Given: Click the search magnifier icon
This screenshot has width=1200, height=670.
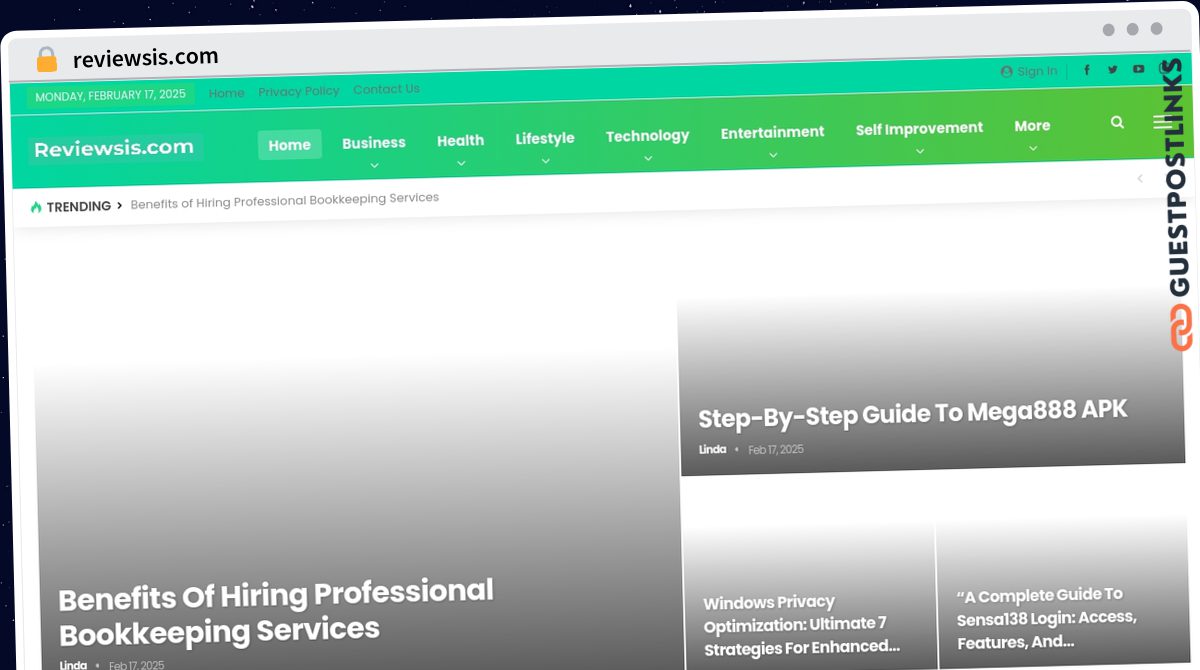Looking at the screenshot, I should tap(1117, 122).
